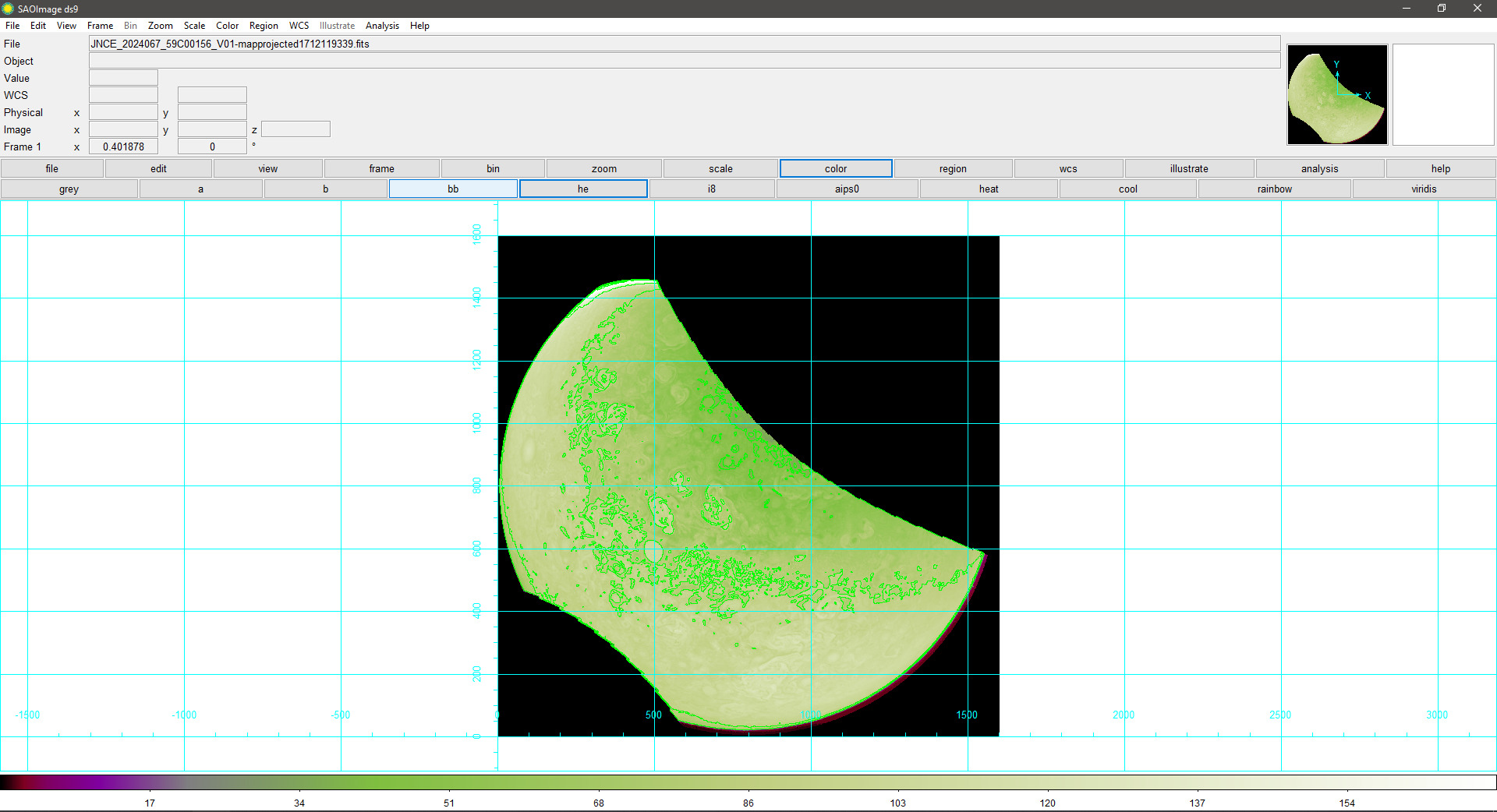Select the grey colormap

pos(69,189)
